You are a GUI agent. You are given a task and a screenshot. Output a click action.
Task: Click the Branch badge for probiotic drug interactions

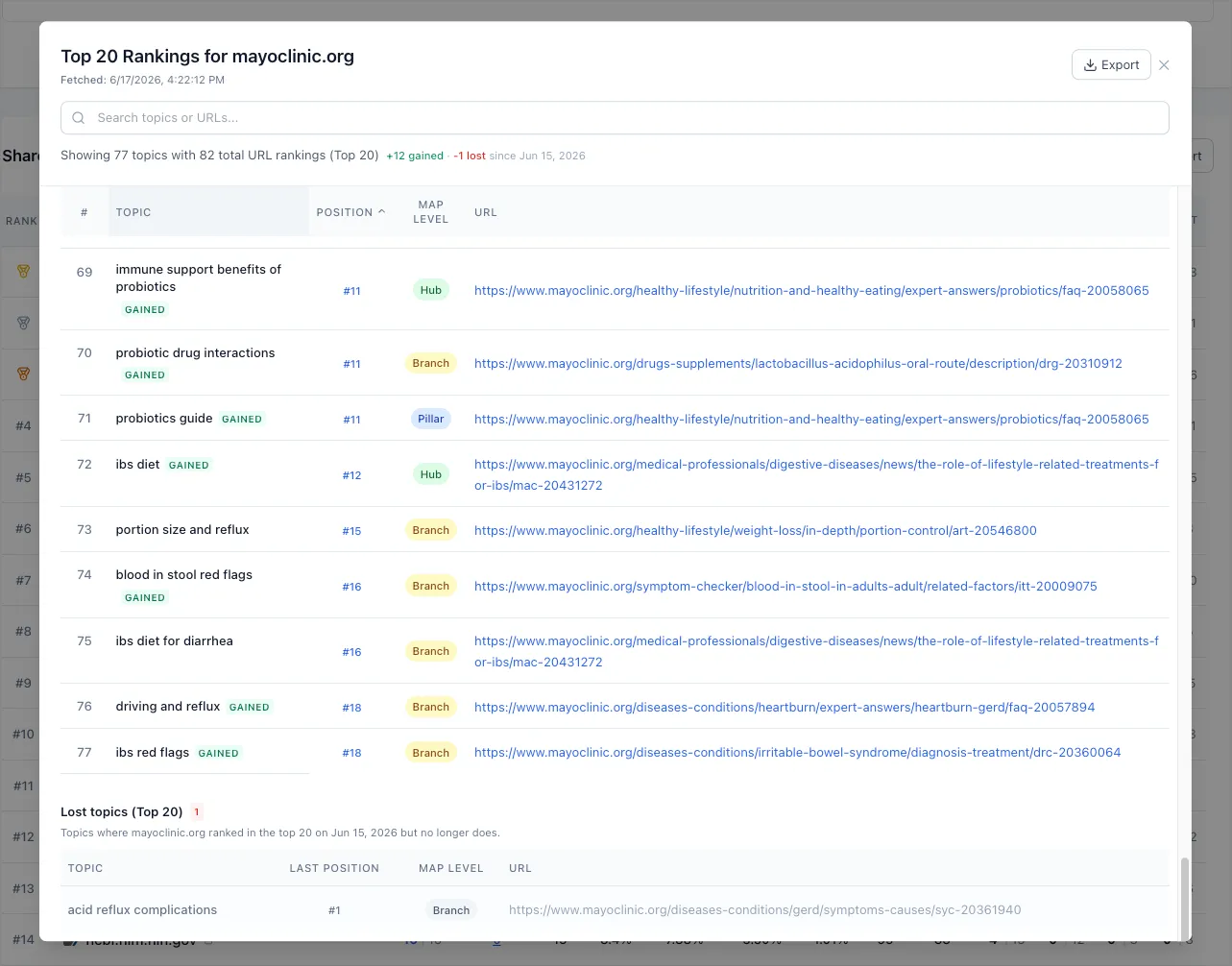tap(431, 363)
